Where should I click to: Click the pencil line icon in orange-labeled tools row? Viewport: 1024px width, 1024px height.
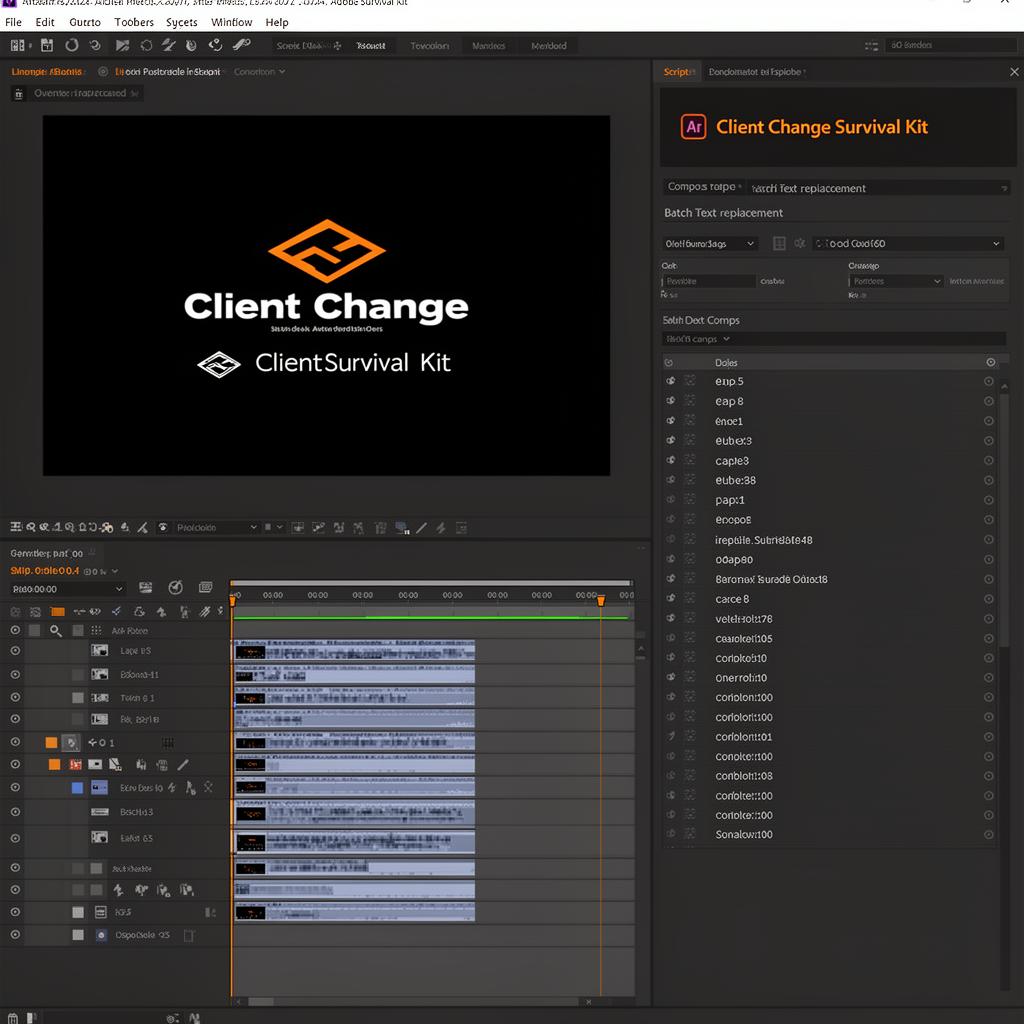click(184, 764)
